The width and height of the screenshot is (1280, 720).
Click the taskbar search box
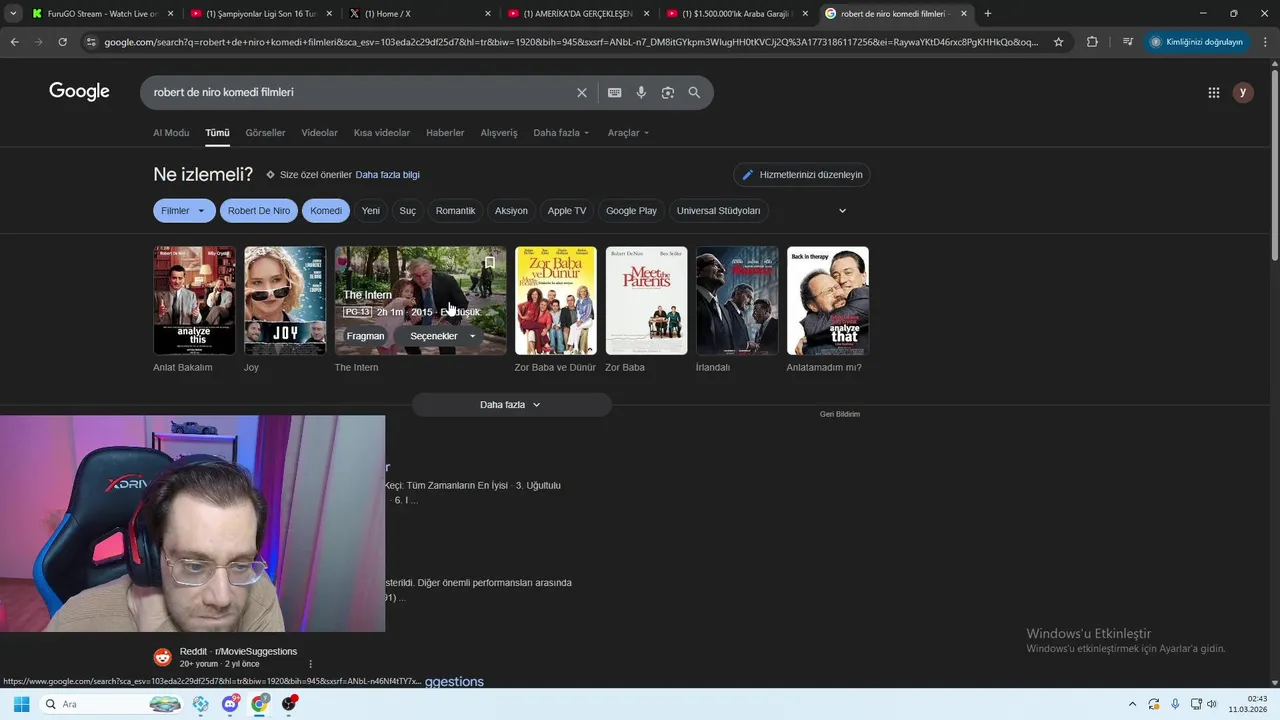112,704
